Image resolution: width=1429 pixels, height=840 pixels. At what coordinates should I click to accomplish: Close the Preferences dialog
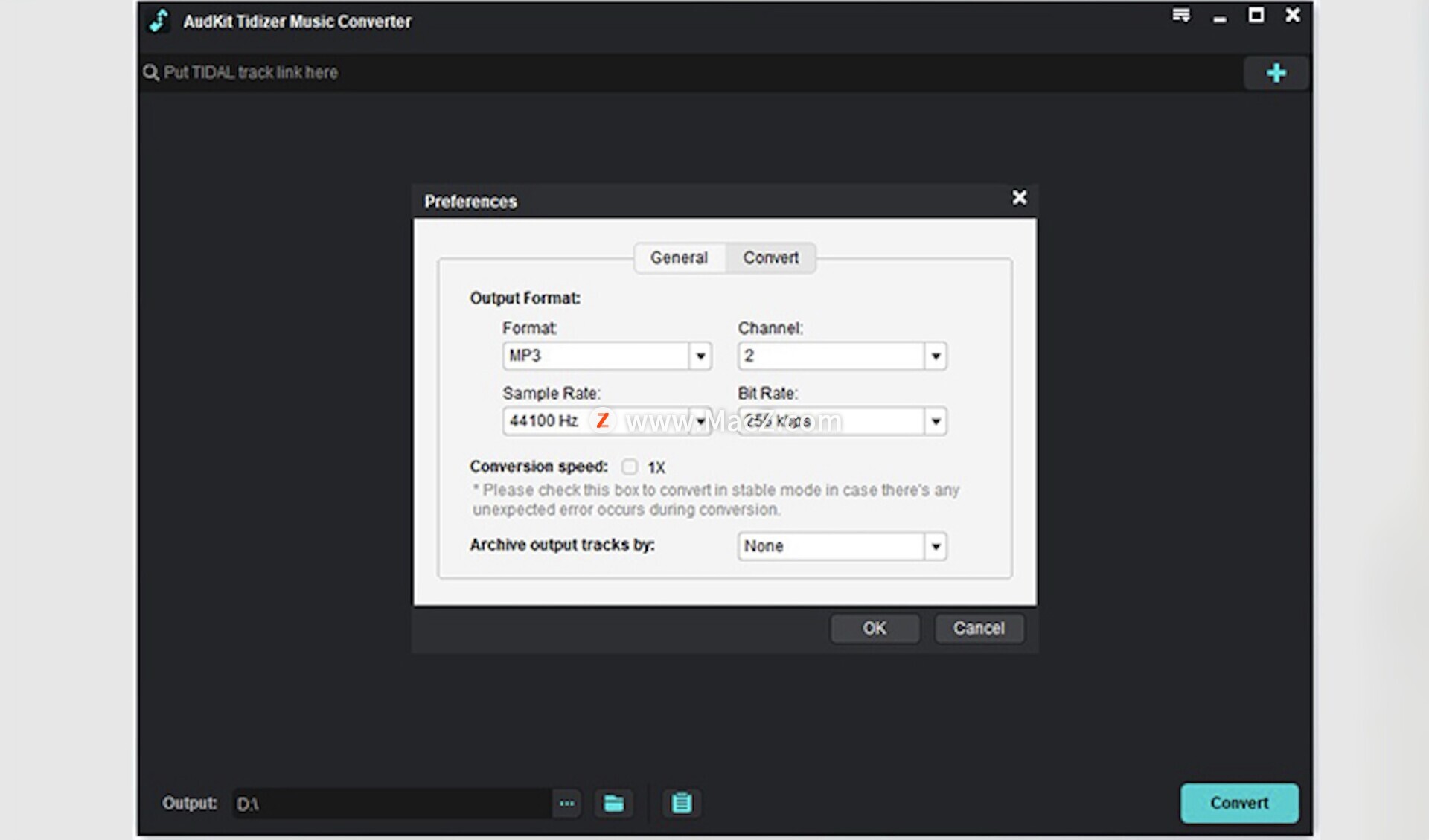1020,197
